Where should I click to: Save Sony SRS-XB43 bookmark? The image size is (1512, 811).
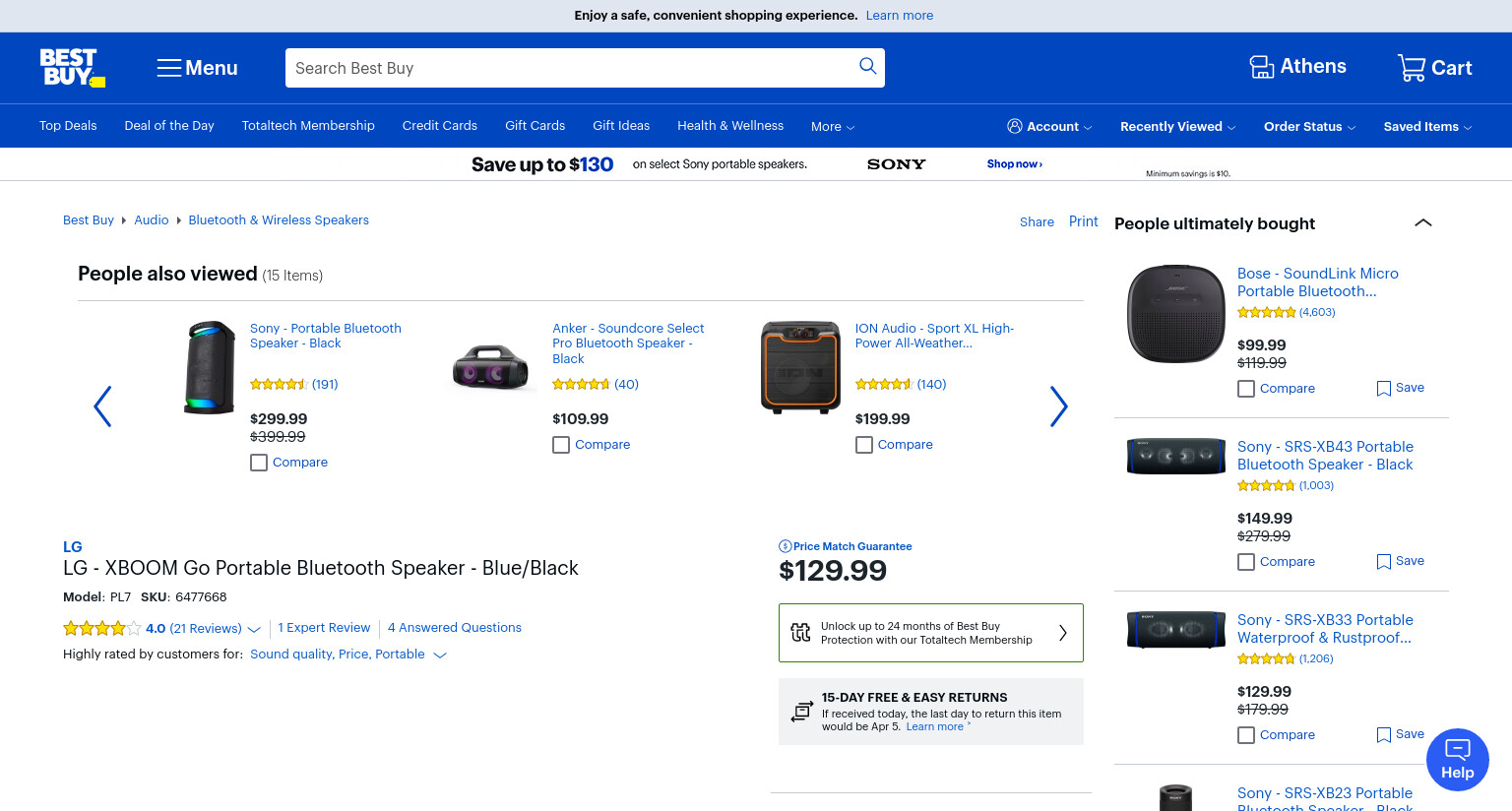[x=1400, y=561]
